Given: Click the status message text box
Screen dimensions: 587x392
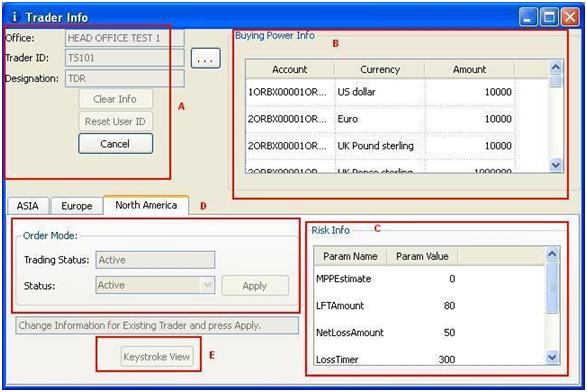Looking at the screenshot, I should 157,325.
